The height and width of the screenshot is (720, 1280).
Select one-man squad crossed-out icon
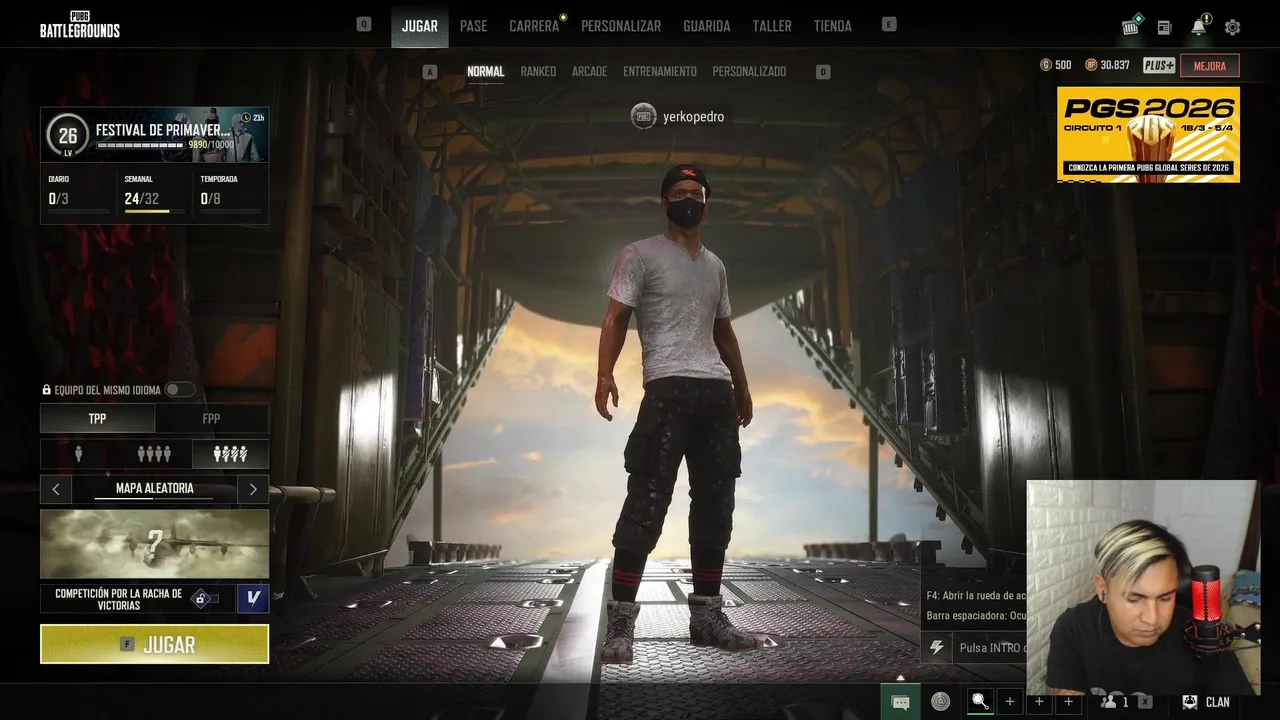point(230,454)
